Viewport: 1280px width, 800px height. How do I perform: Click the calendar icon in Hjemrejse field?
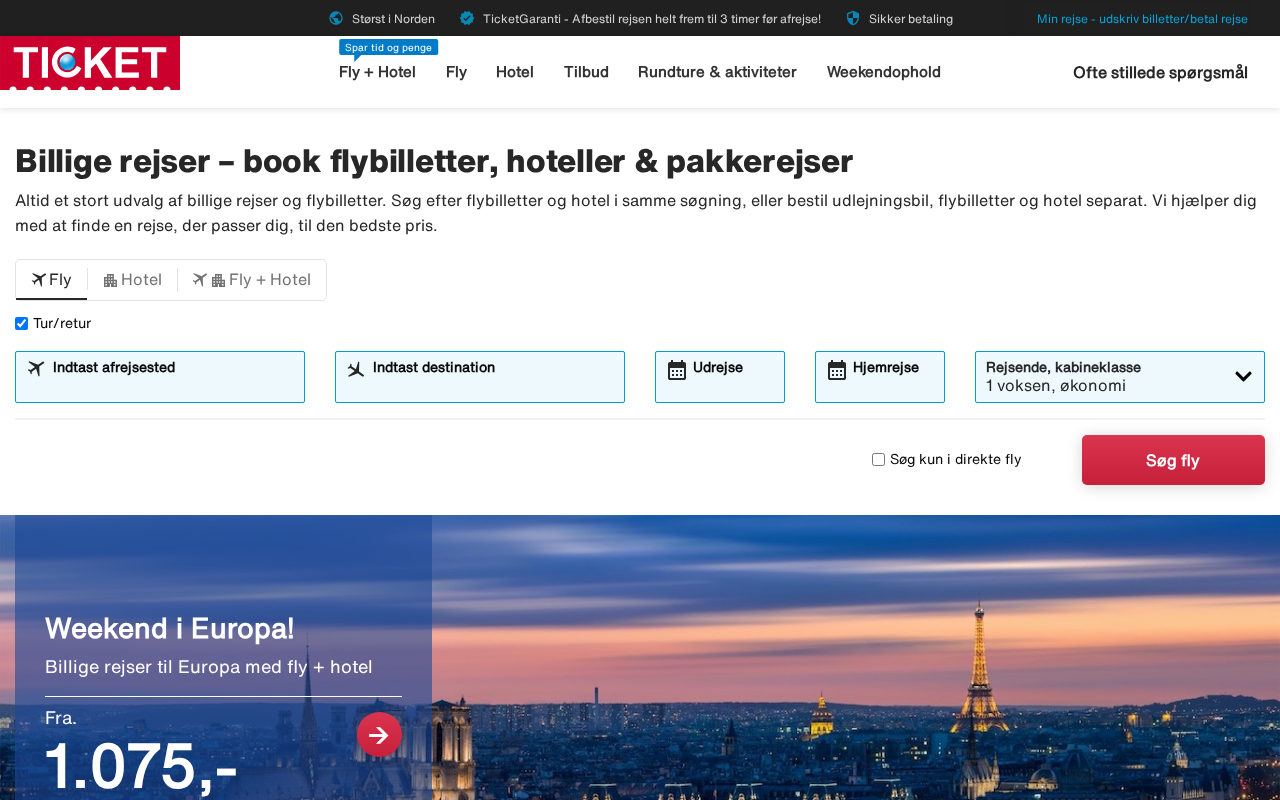tap(837, 370)
